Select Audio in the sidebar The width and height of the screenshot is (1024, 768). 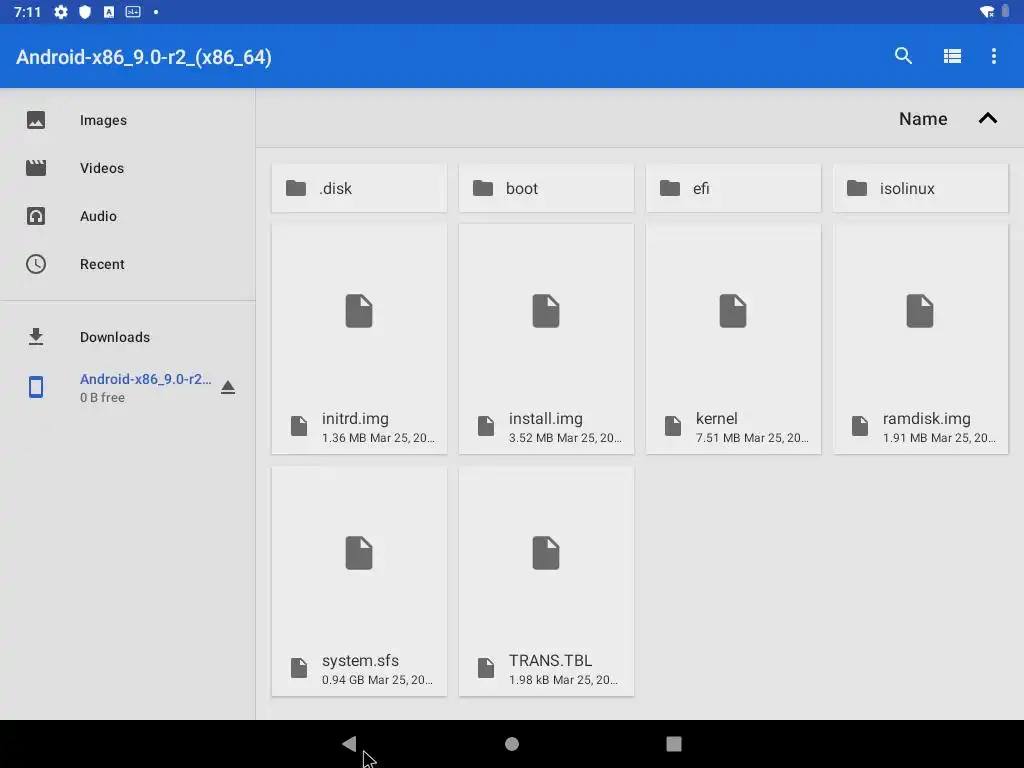[127, 216]
